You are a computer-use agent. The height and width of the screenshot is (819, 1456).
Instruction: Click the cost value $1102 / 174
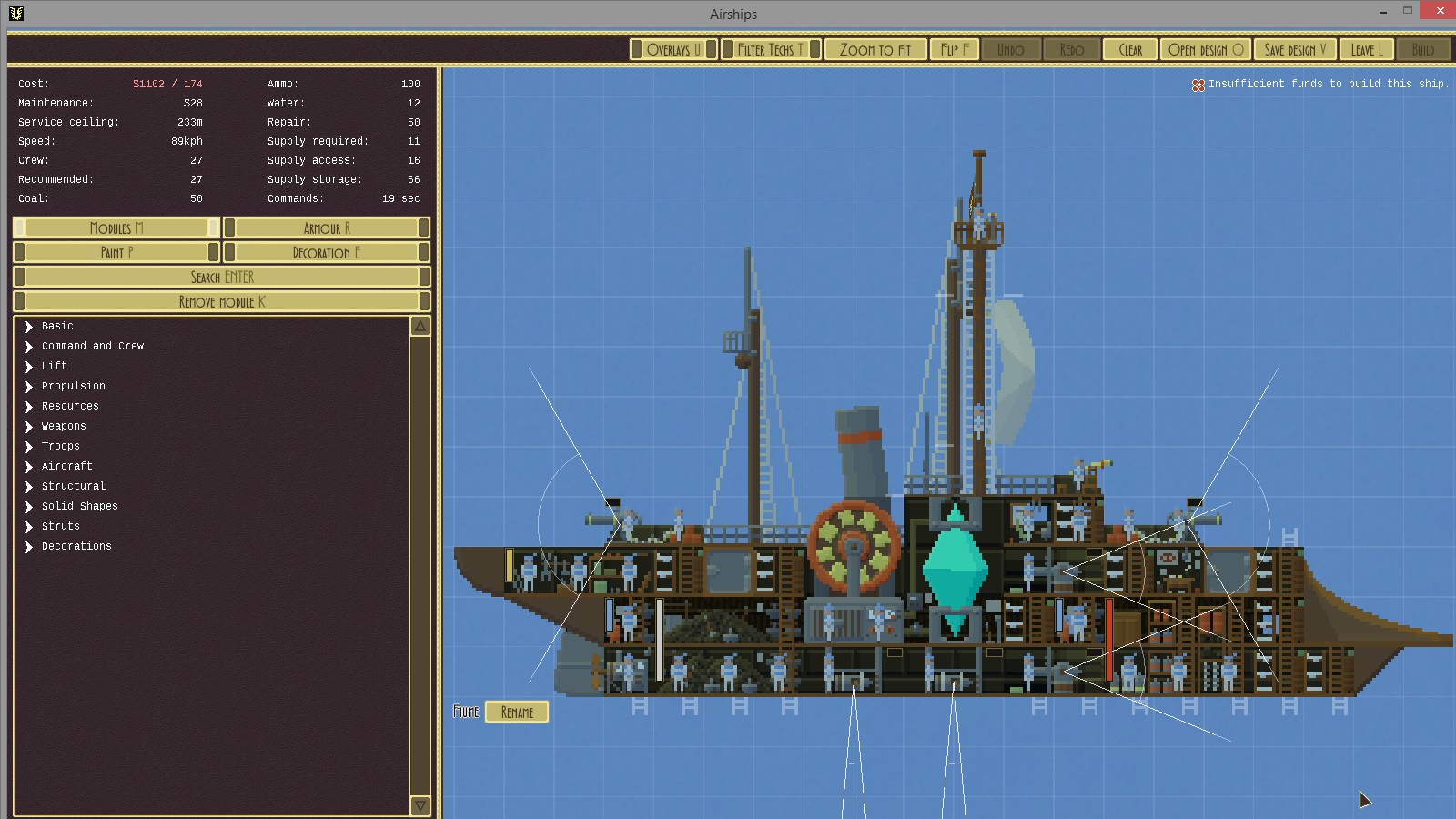[167, 84]
